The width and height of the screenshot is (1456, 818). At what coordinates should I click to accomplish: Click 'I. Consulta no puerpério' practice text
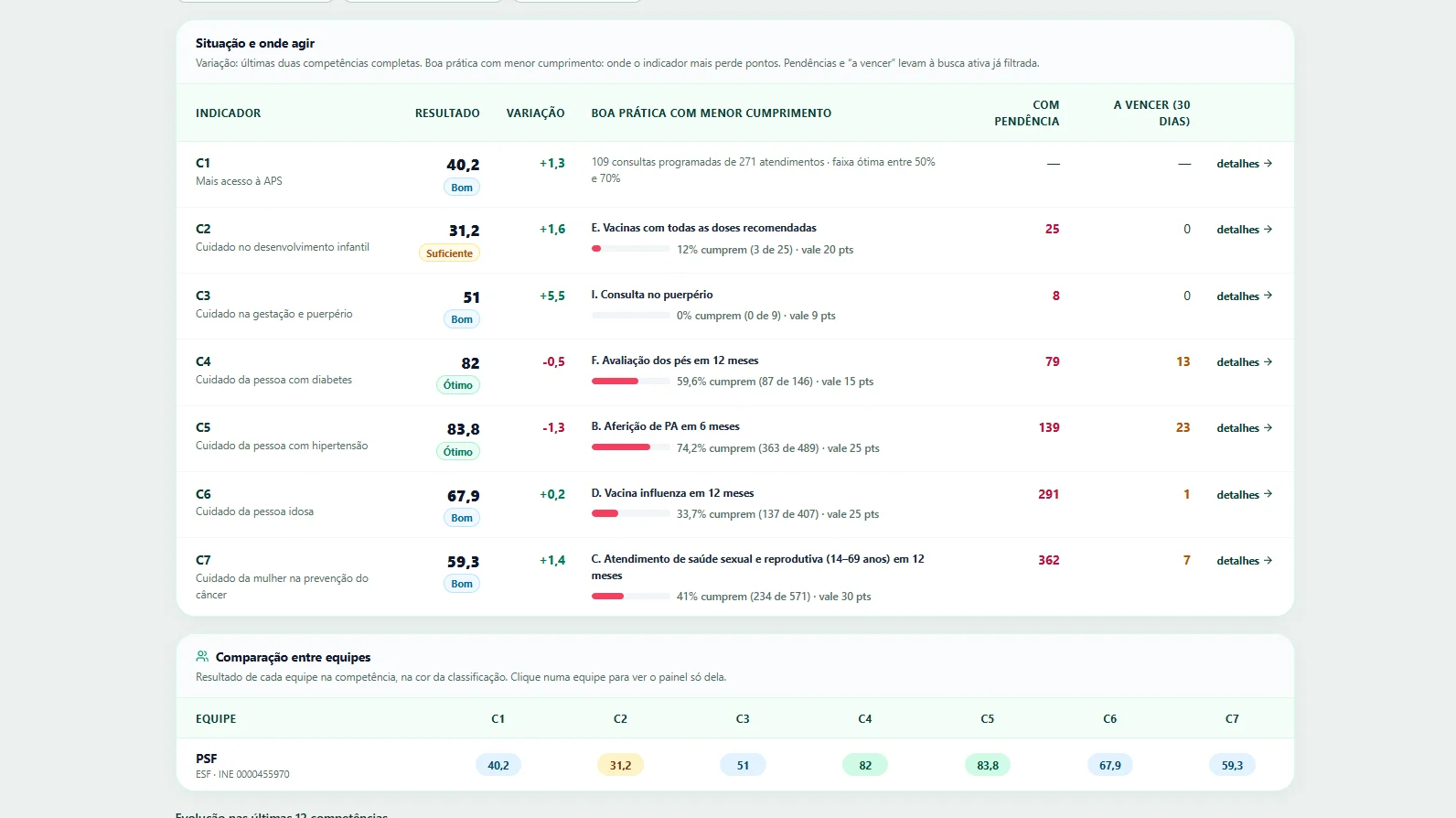point(652,295)
